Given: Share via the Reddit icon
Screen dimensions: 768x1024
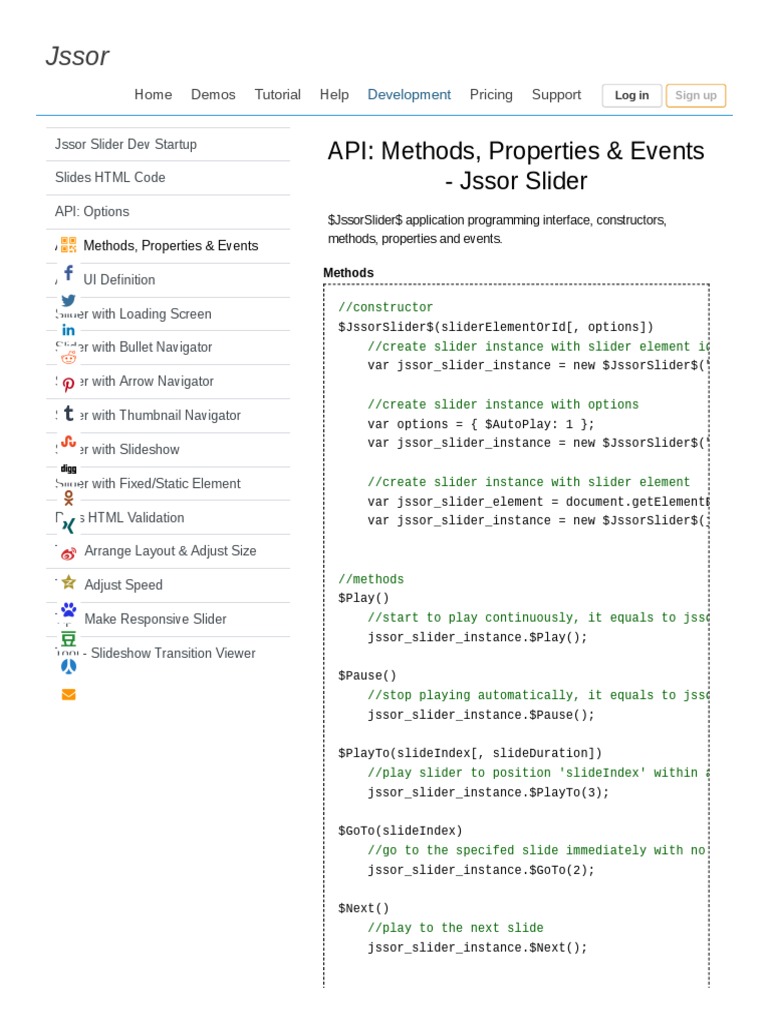Looking at the screenshot, I should click(68, 356).
